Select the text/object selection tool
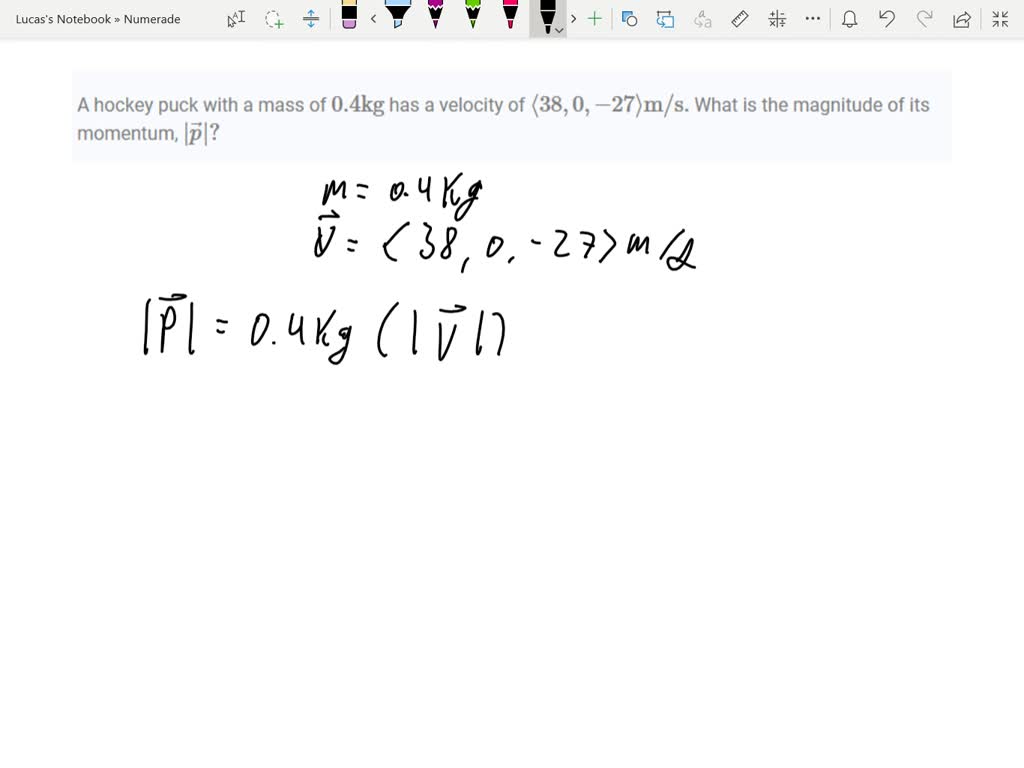 (x=236, y=19)
